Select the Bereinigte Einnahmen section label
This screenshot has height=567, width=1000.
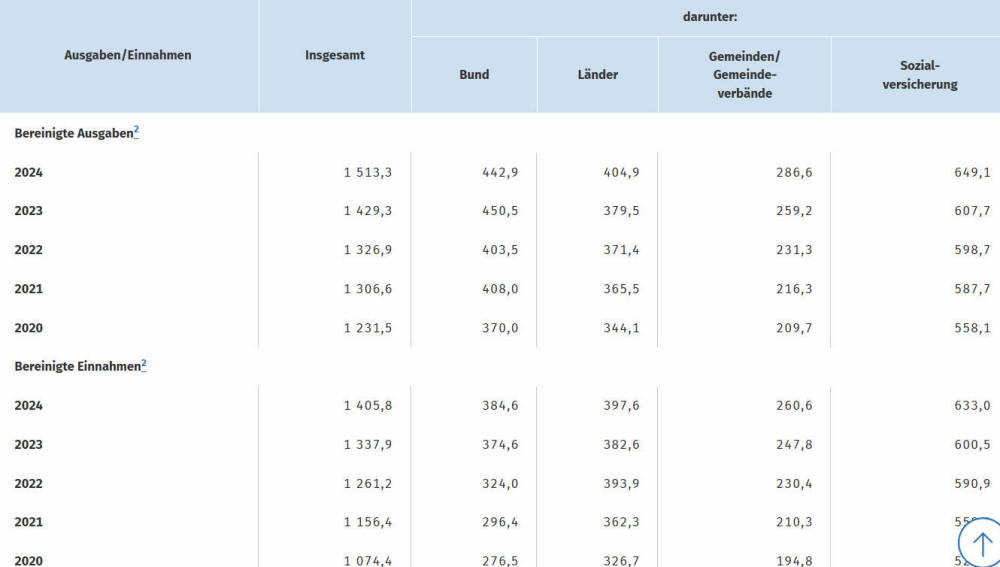(x=77, y=367)
